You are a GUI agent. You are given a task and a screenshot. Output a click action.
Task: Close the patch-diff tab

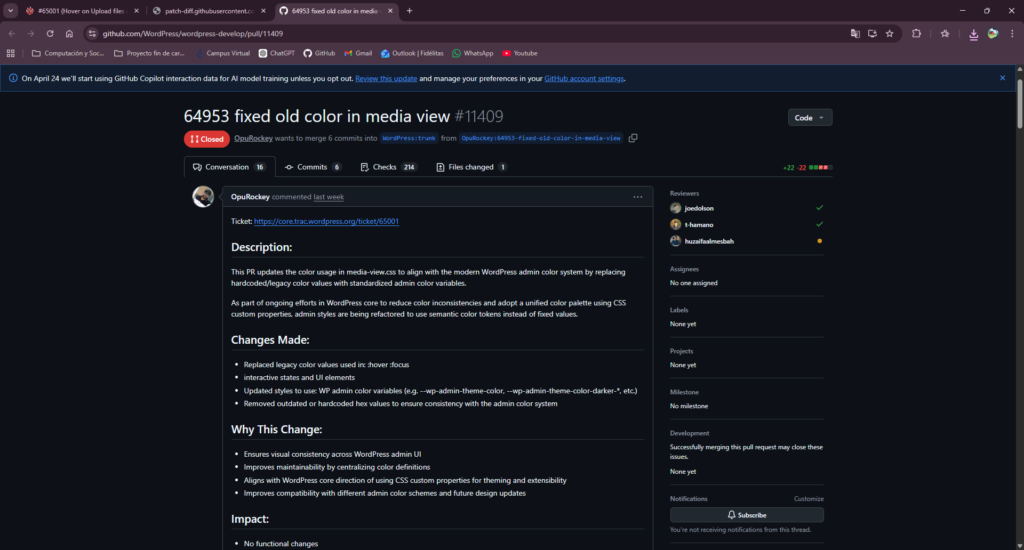coord(263,10)
